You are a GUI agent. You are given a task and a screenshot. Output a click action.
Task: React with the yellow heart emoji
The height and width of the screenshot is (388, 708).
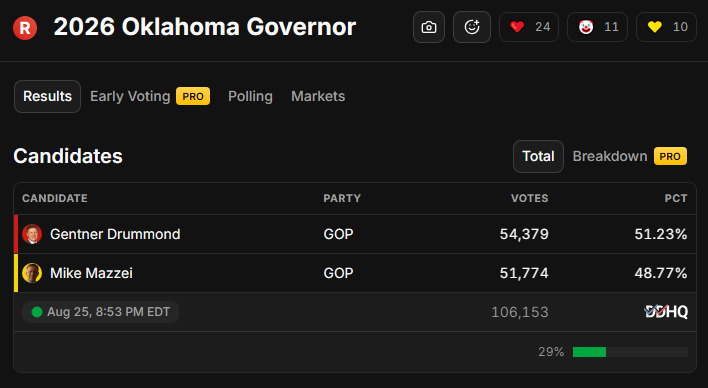point(666,27)
